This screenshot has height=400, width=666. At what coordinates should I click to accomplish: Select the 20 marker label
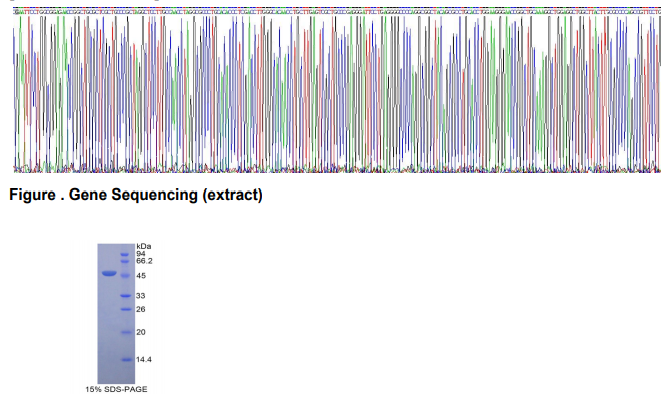(x=141, y=332)
